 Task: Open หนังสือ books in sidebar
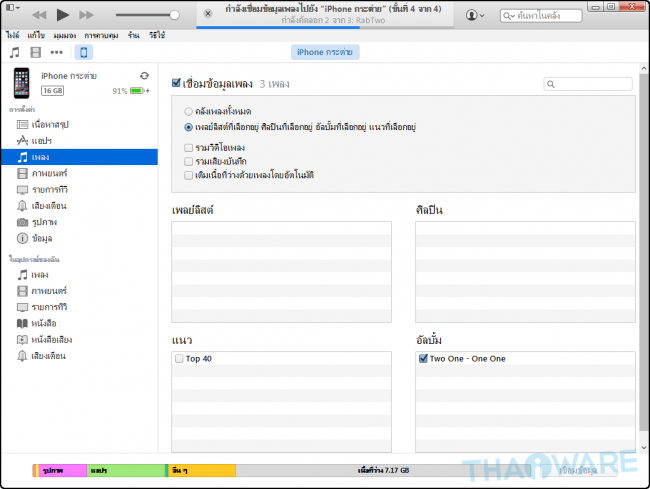[x=36, y=323]
